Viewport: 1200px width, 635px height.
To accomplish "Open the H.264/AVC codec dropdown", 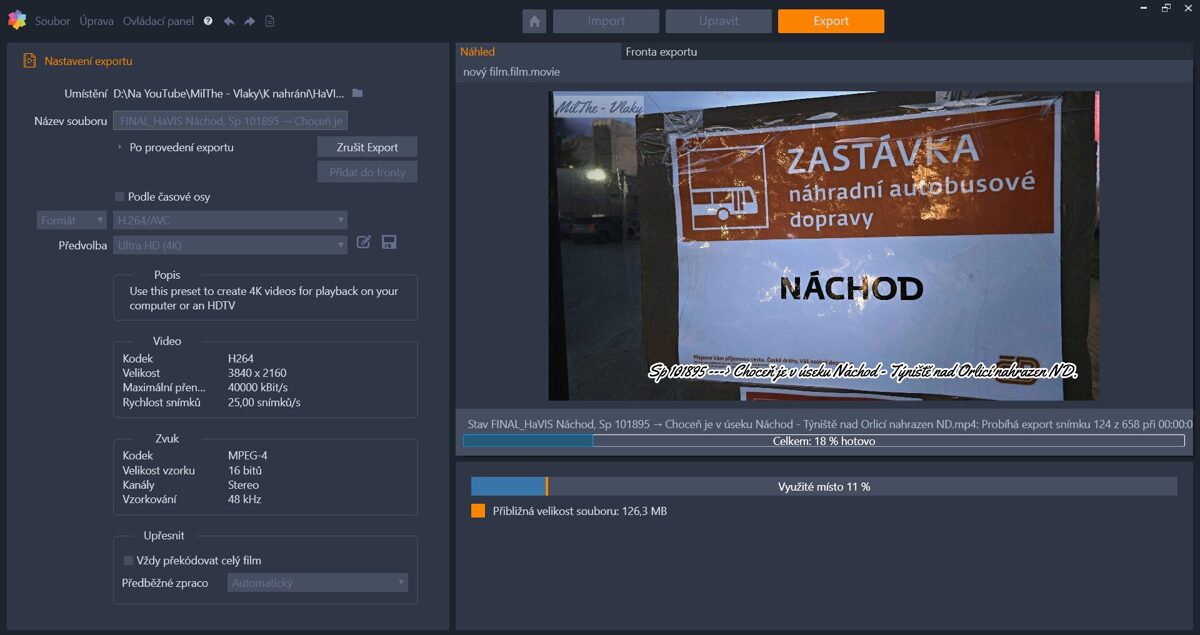I will 230,219.
